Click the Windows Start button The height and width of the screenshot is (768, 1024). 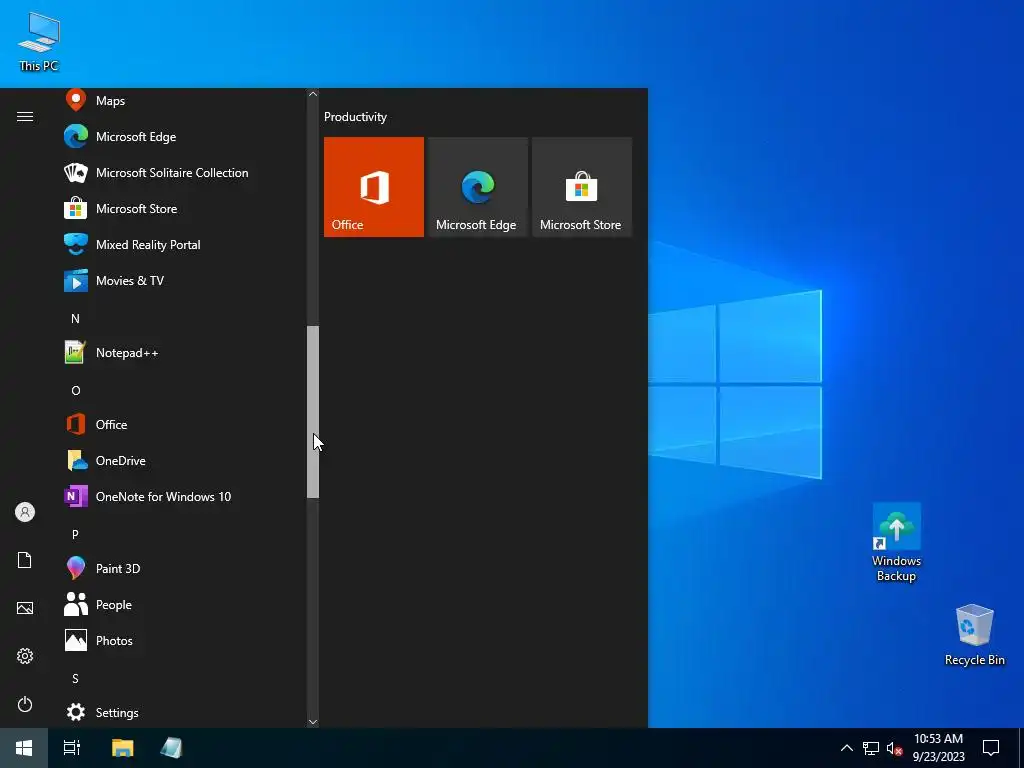click(x=24, y=748)
